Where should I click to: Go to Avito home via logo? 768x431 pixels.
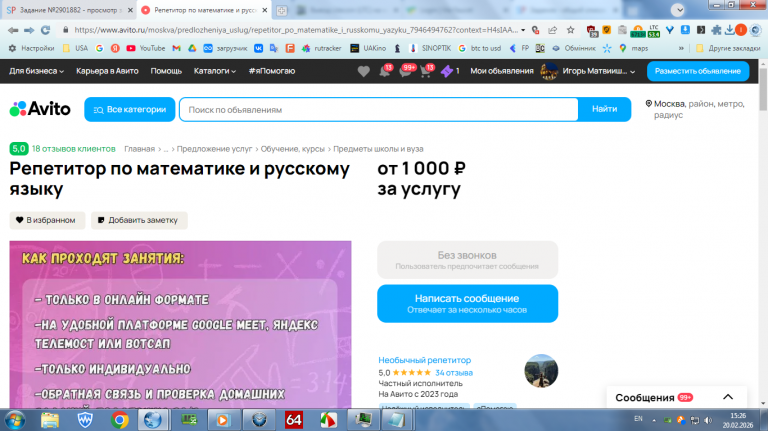pyautogui.click(x=40, y=109)
